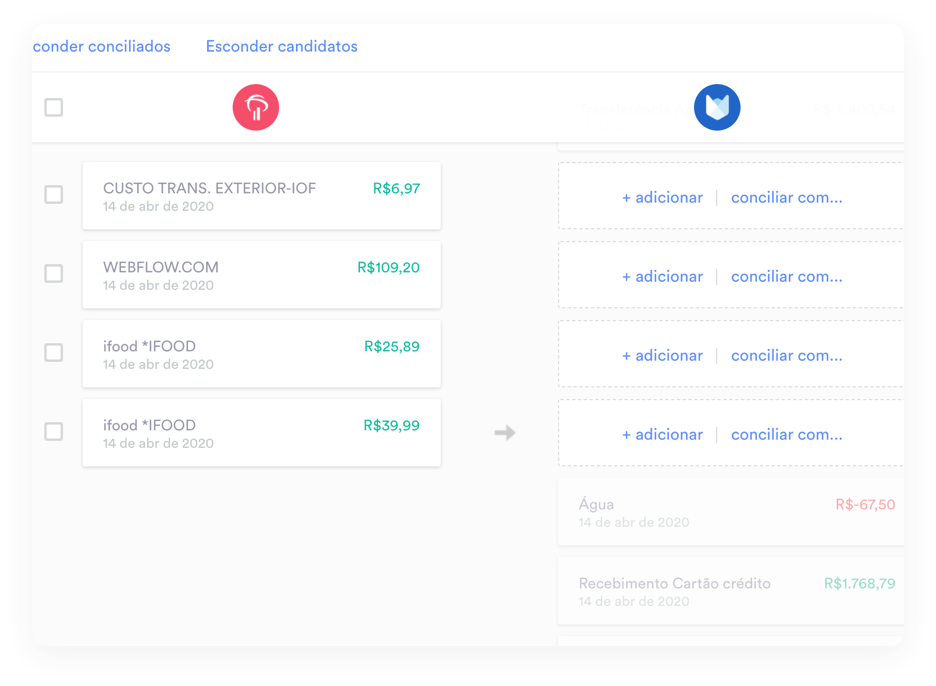This screenshot has width=936, height=686.
Task: Click the blue system logo icon
Action: click(x=716, y=107)
